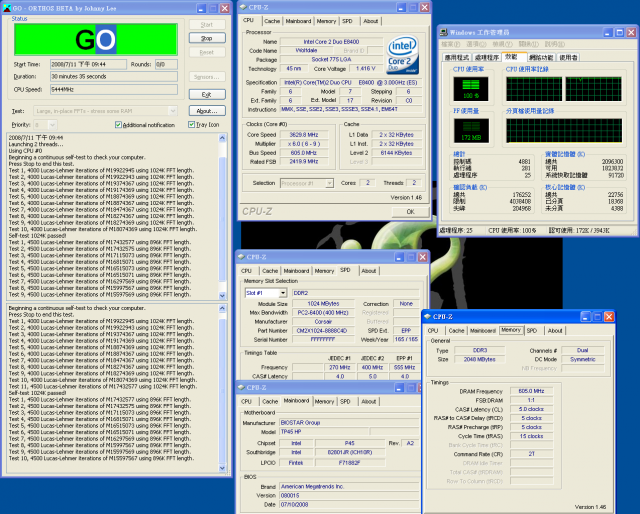Select Mainboard tab in CPU-Z Memory window
The image size is (640, 514).
482,331
